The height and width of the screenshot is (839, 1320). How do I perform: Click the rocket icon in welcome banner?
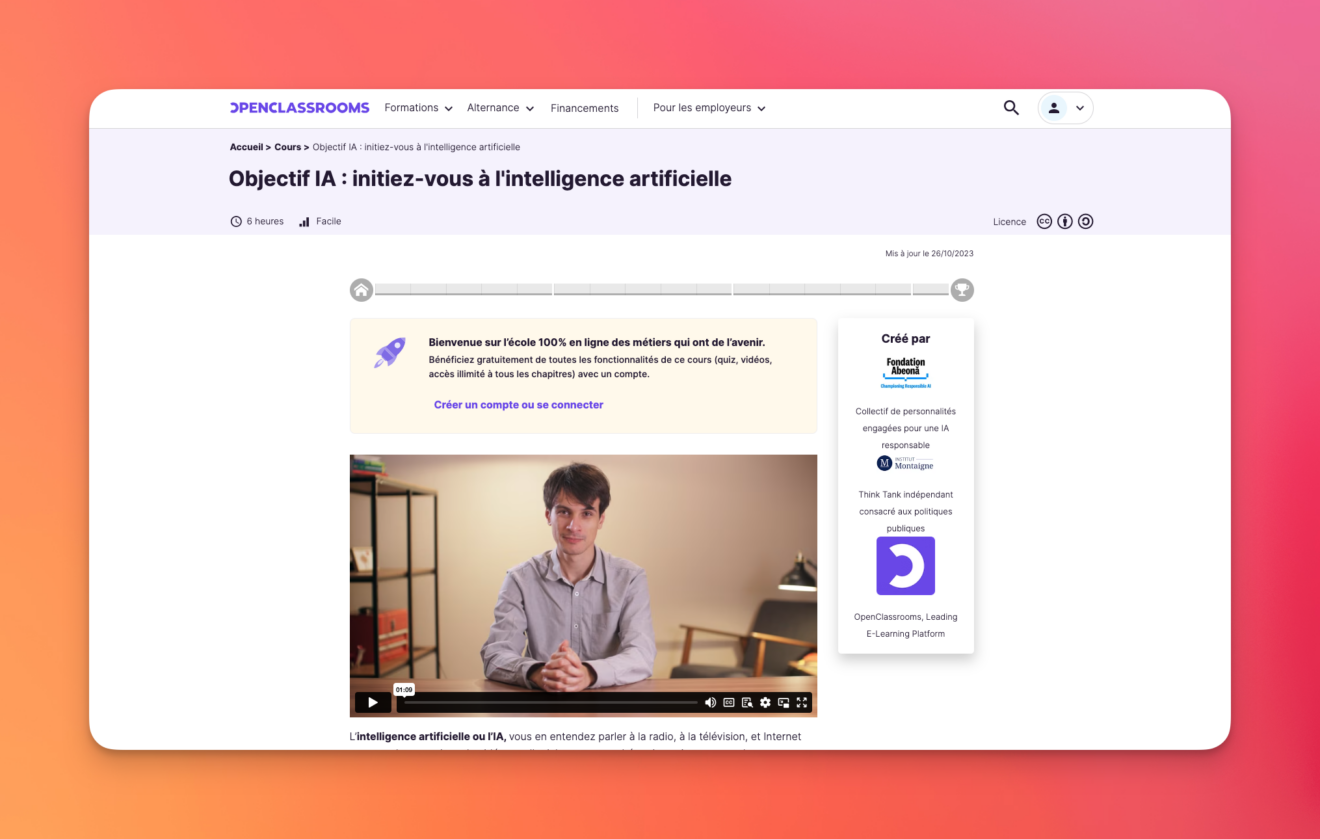pyautogui.click(x=389, y=352)
